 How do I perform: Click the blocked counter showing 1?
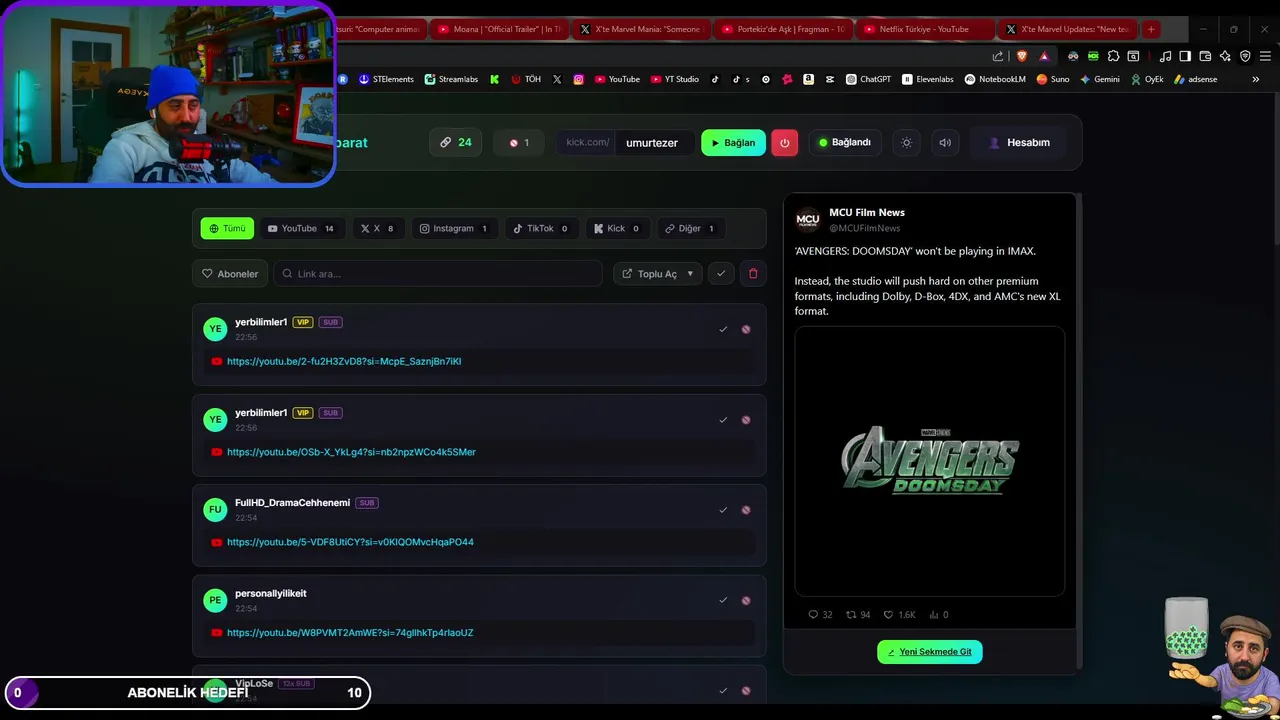click(x=519, y=142)
